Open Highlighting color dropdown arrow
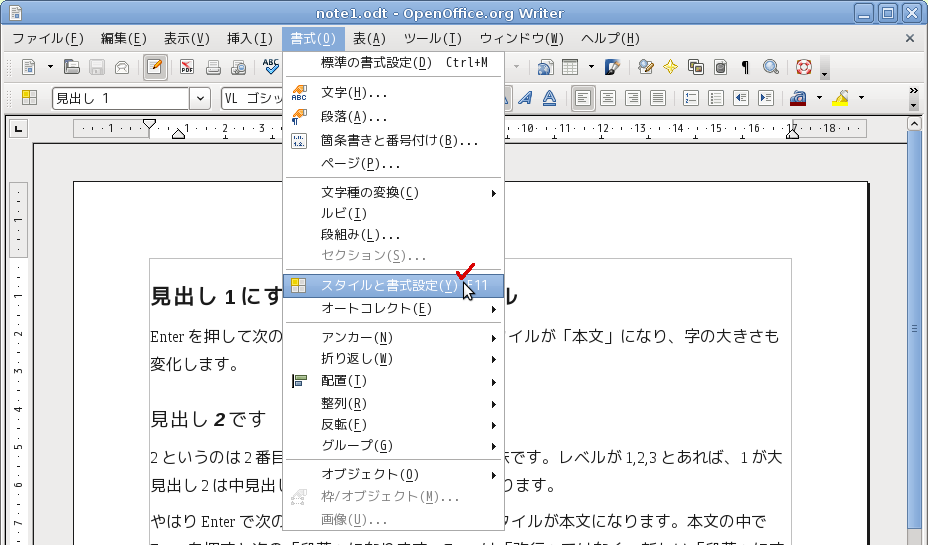Viewport: 928px width, 545px height. (x=861, y=98)
